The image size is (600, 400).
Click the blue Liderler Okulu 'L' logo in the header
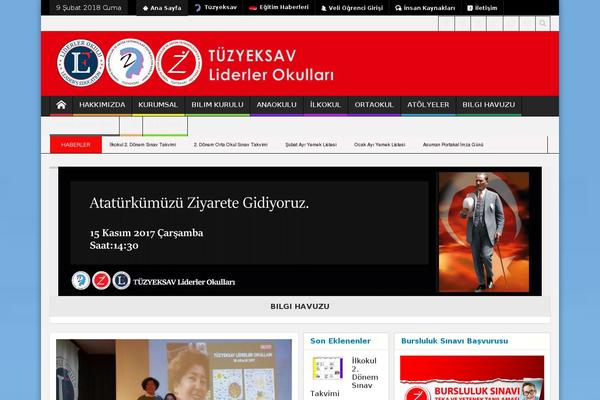pos(81,63)
